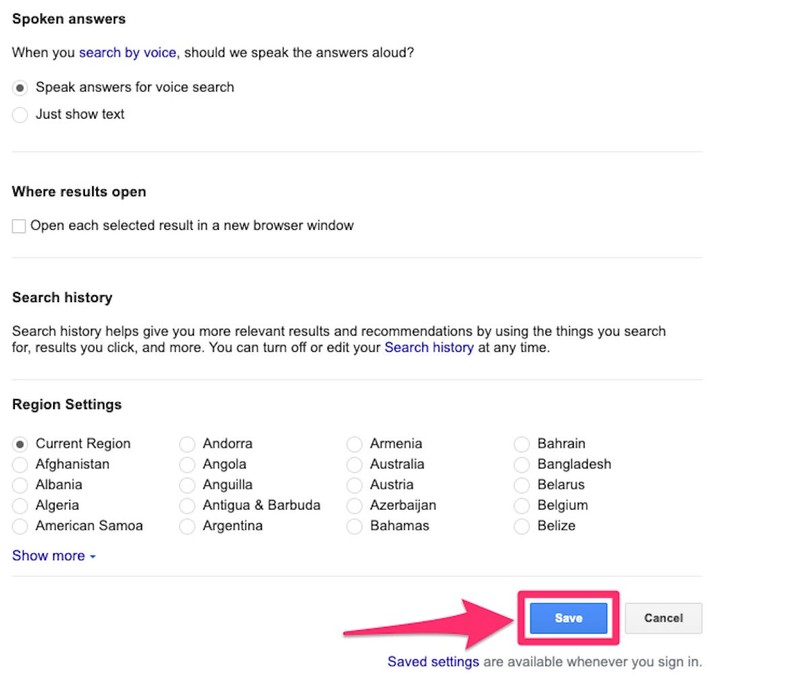Select Azerbaijan in the region list
790x674 pixels.
355,506
